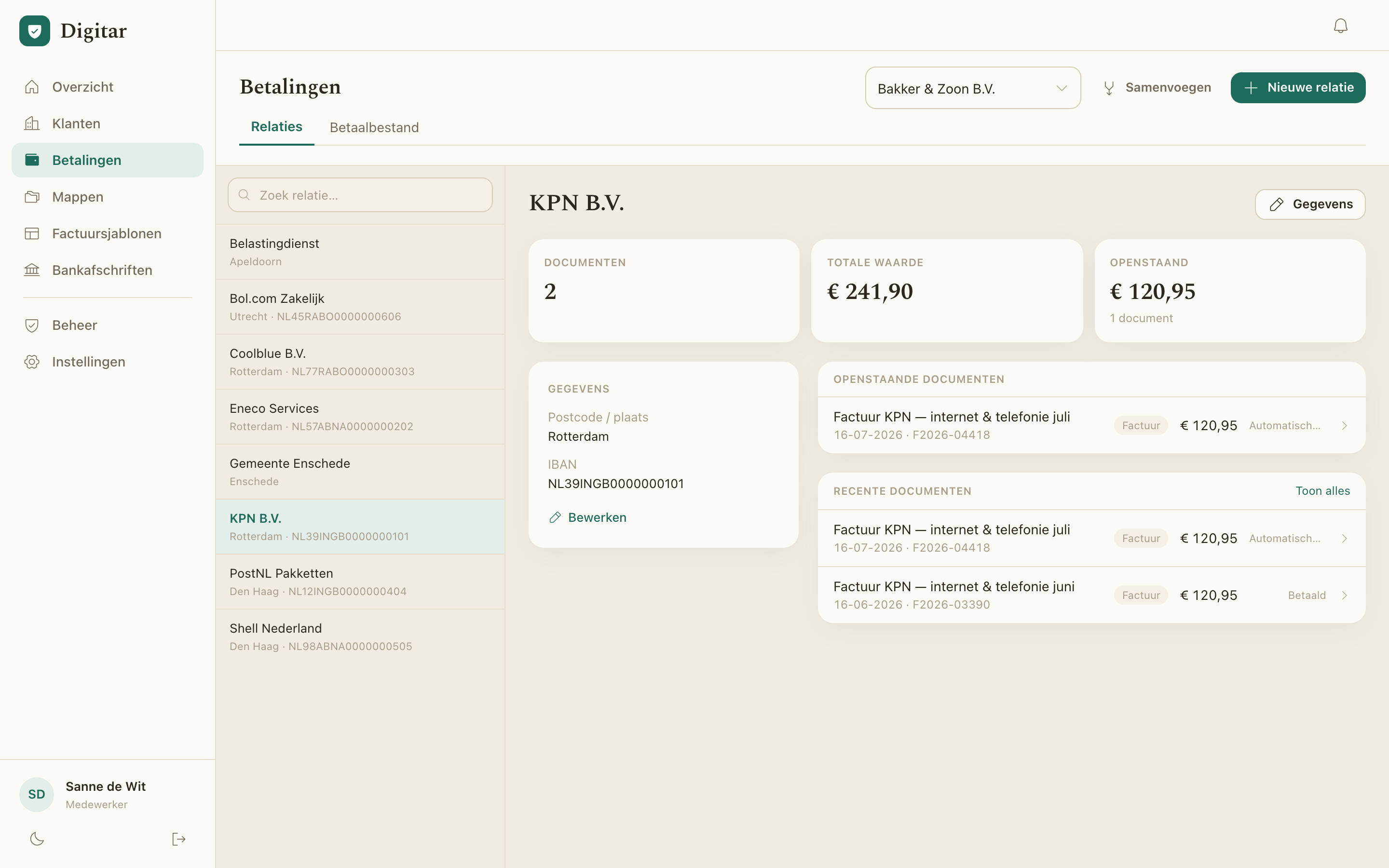
Task: Click the Bewerken link
Action: coord(587,517)
